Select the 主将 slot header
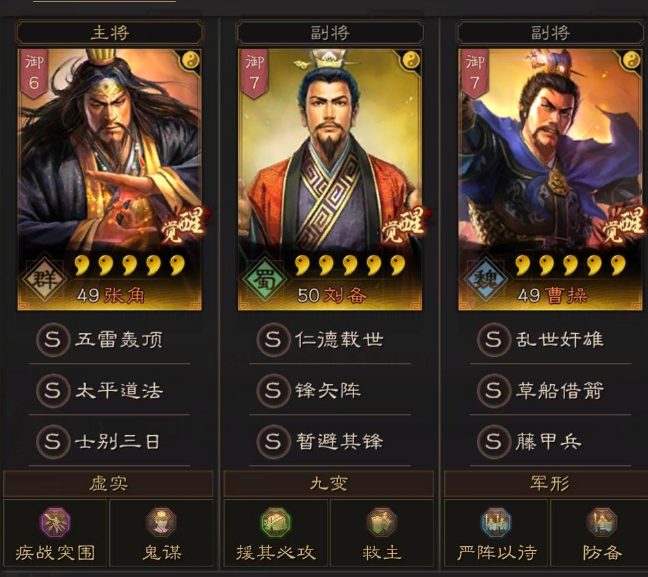648x577 pixels. pyautogui.click(x=110, y=33)
